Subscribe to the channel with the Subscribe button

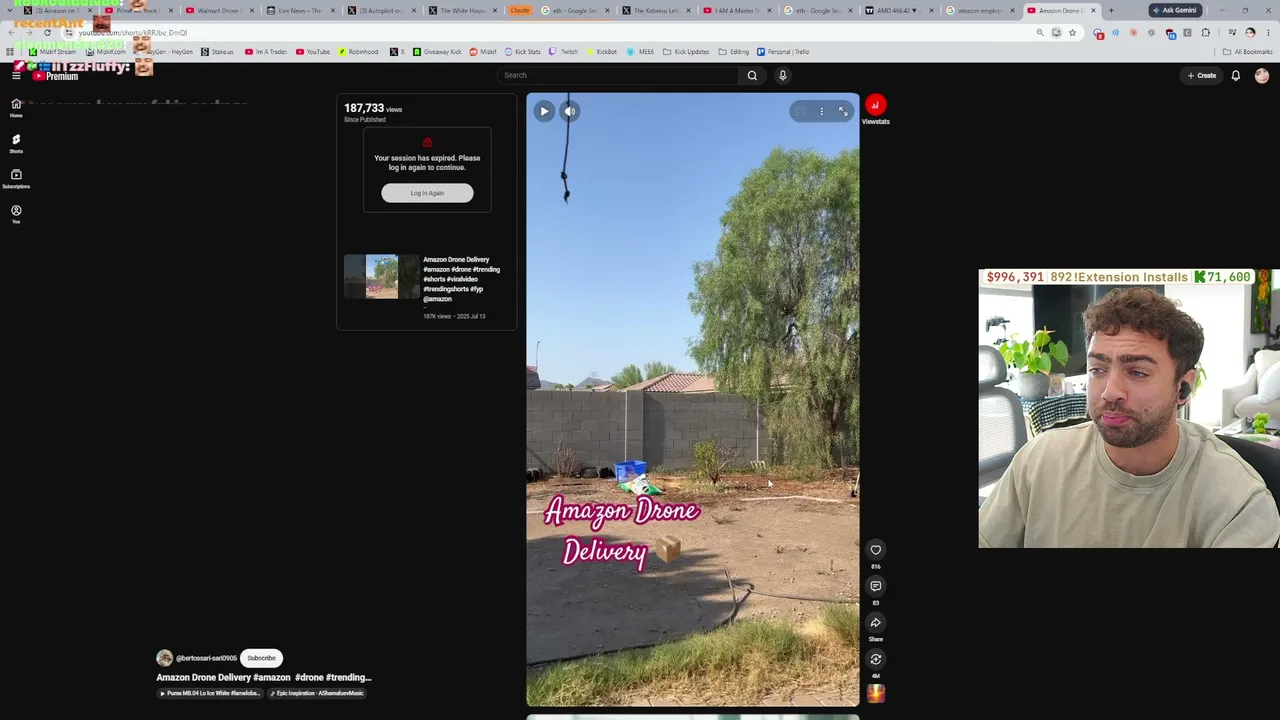tap(261, 658)
